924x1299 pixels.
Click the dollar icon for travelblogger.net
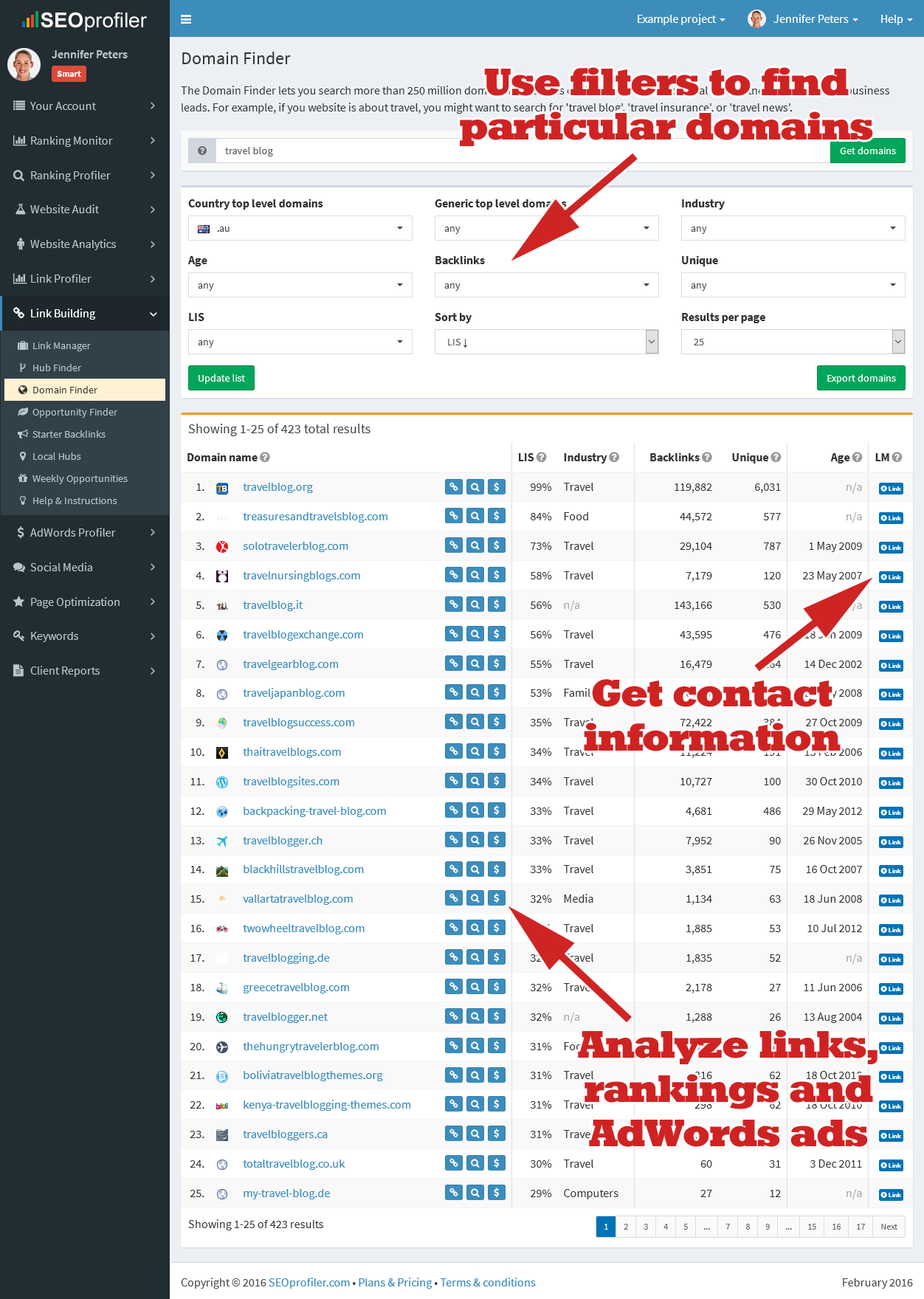coord(497,1016)
